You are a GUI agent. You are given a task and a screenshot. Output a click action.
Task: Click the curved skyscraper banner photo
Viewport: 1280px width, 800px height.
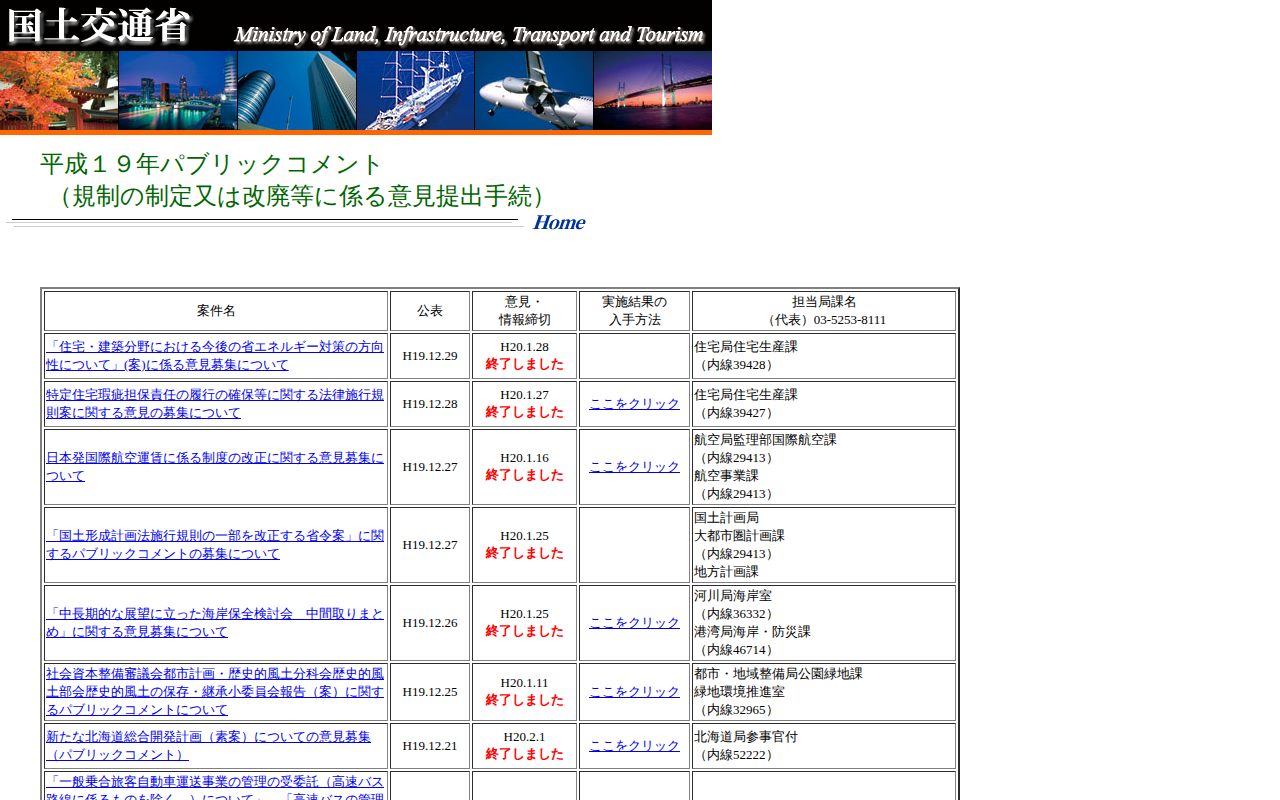(296, 93)
